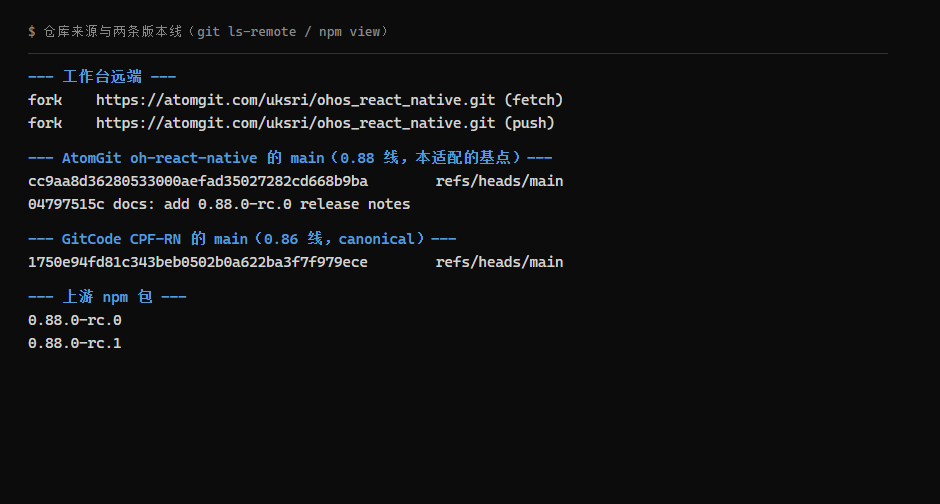Click the command title line with git ls-remote

tap(208, 31)
